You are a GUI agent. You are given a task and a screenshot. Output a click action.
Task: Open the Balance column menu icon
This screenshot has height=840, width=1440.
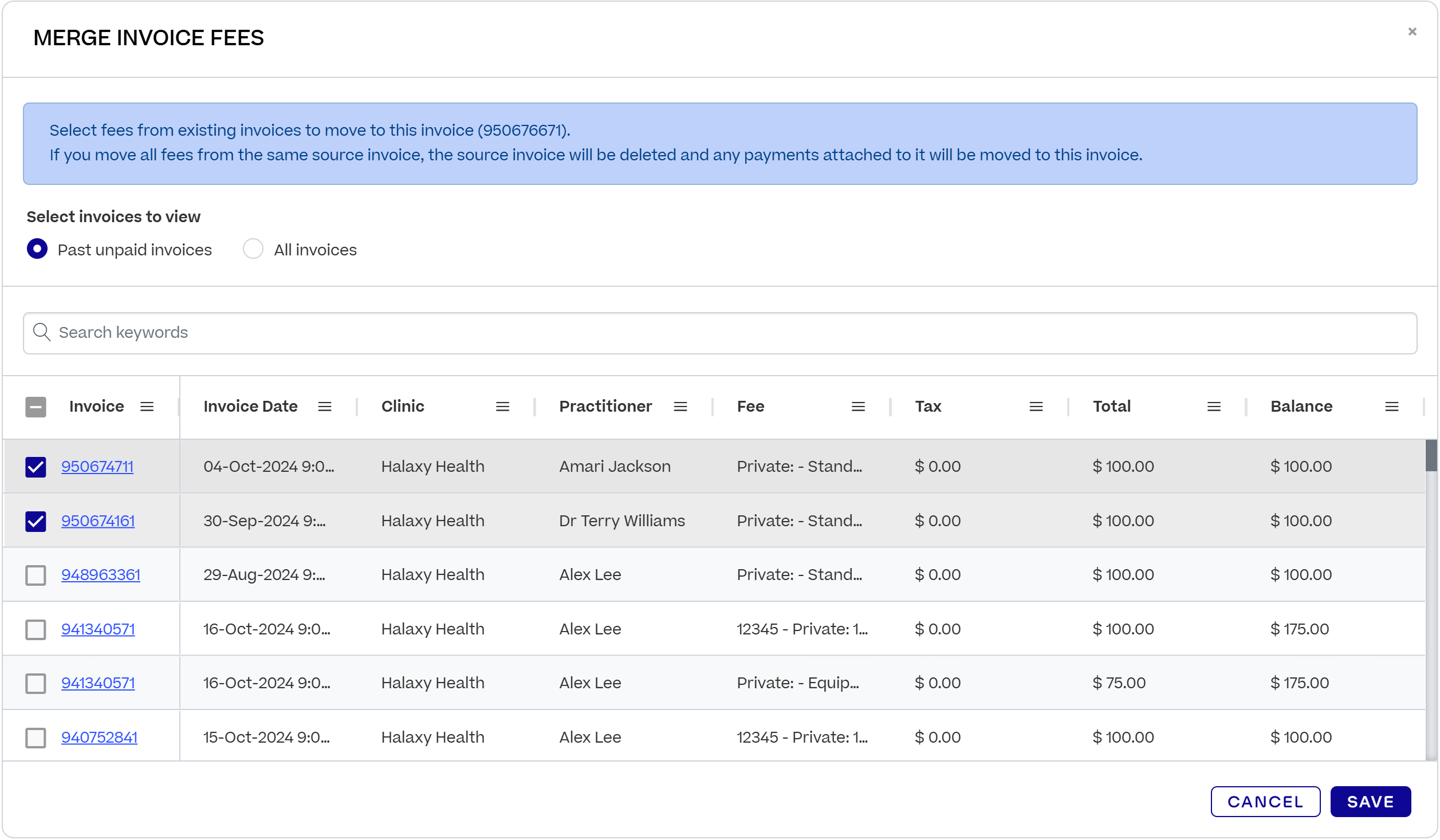click(x=1391, y=407)
